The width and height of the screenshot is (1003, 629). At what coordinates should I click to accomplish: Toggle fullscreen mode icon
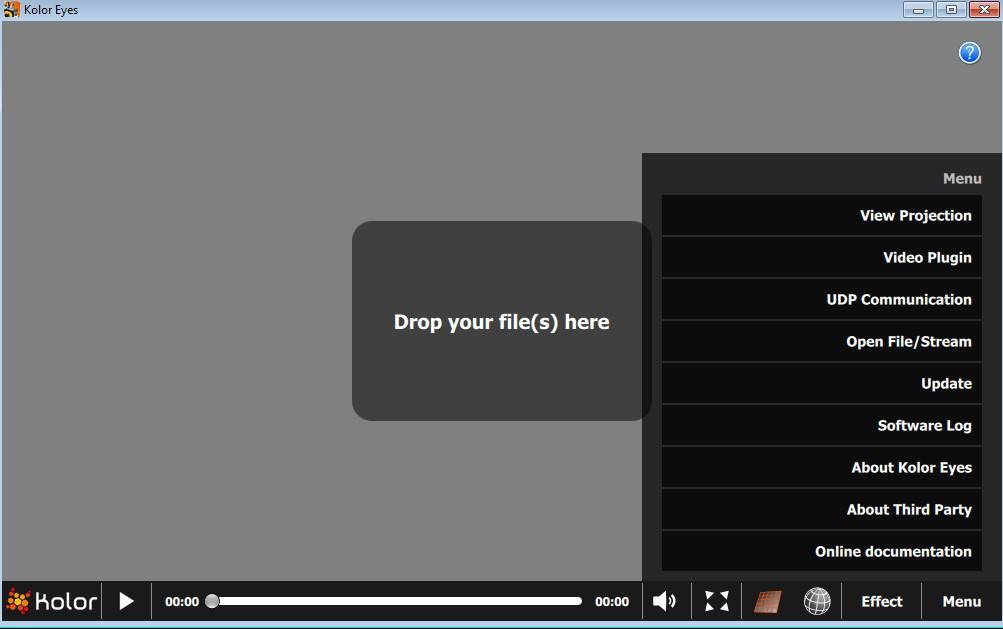click(x=716, y=601)
